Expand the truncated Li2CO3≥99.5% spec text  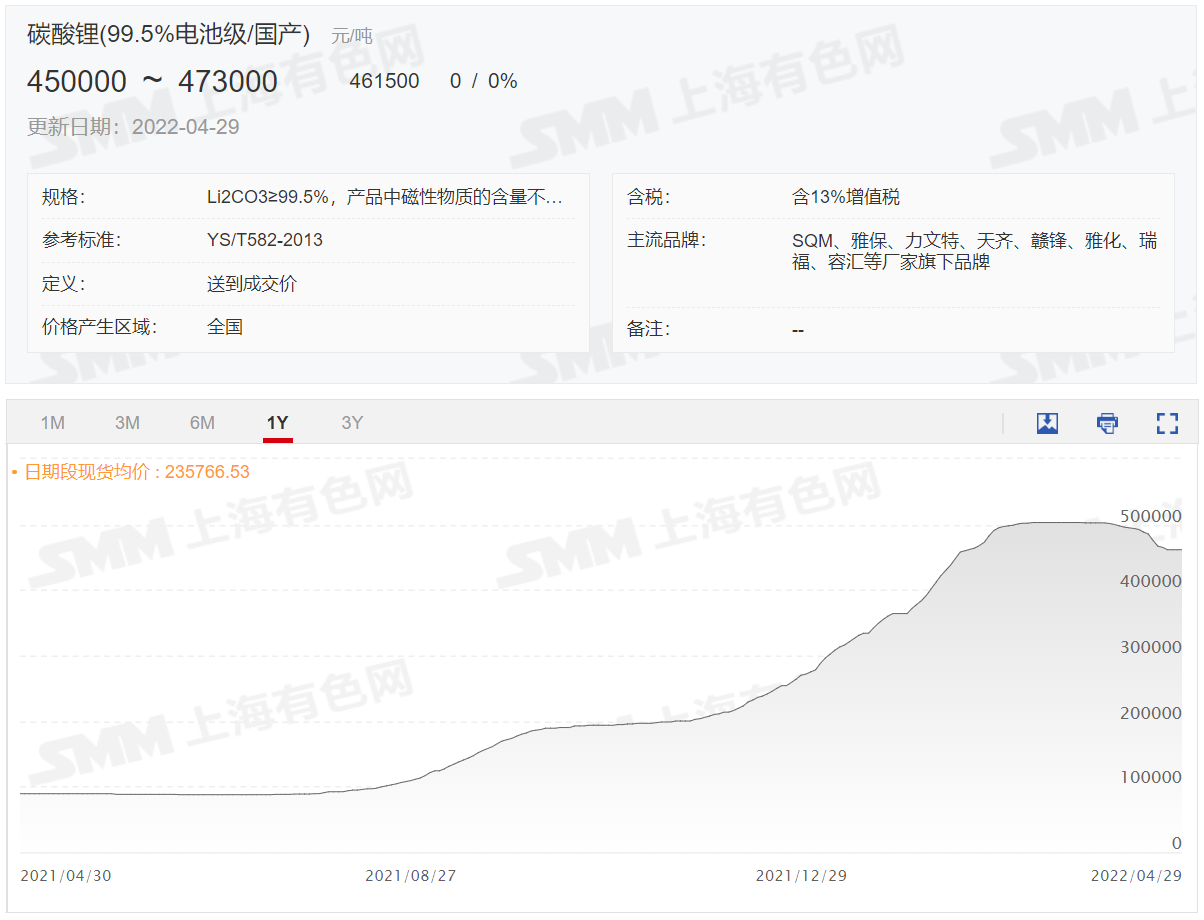385,197
